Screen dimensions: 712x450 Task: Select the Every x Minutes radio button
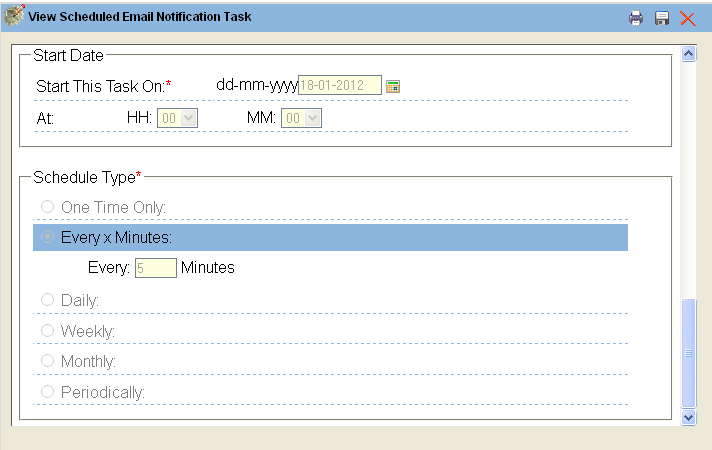pyautogui.click(x=47, y=237)
